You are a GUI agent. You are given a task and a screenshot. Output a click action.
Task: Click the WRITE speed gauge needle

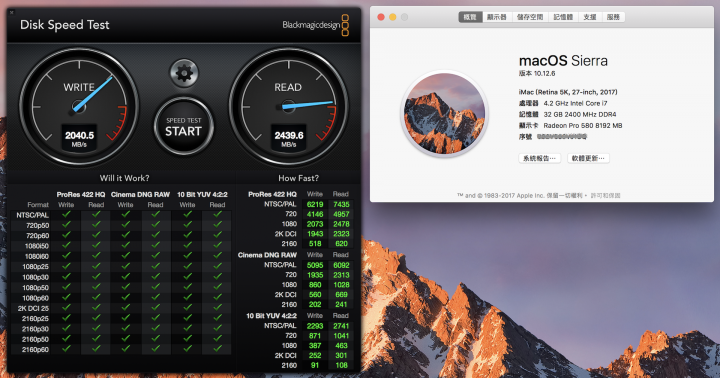94,94
